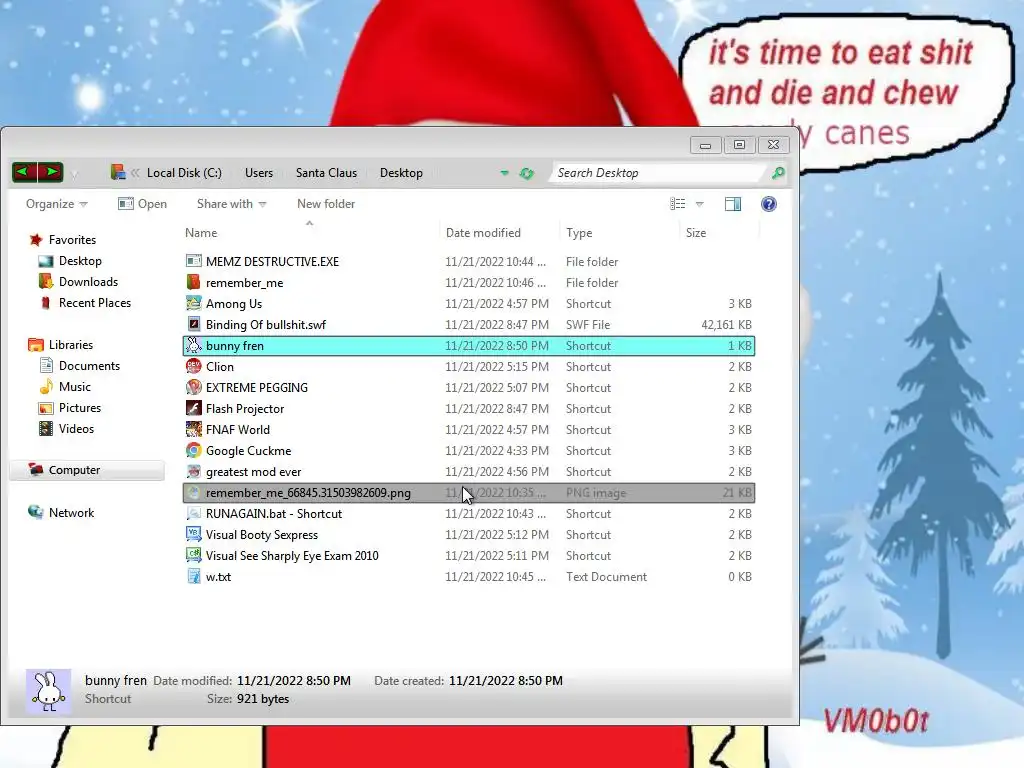1024x768 pixels.
Task: Open the Share with menu
Action: point(231,204)
